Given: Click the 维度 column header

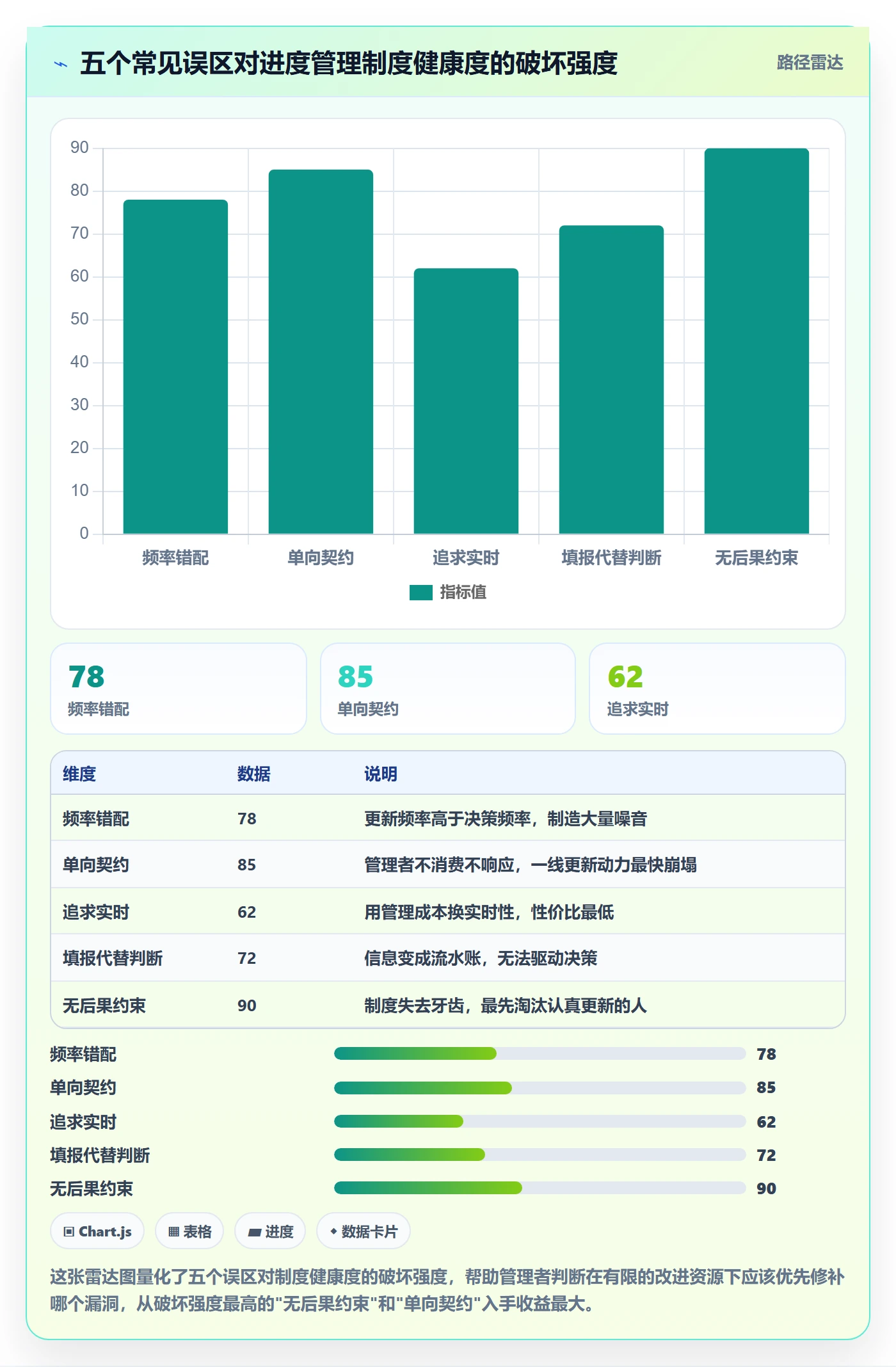Looking at the screenshot, I should [79, 774].
